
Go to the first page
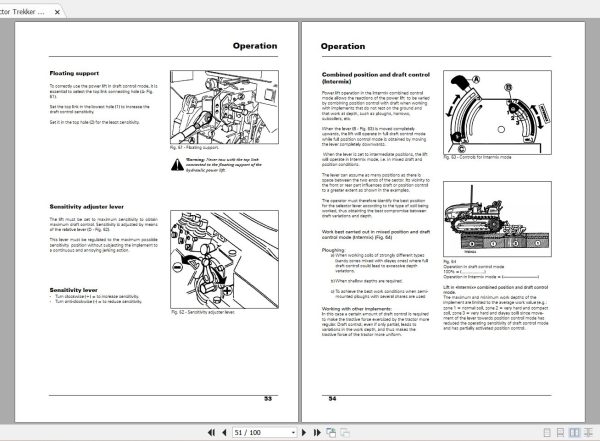[x=211, y=433]
